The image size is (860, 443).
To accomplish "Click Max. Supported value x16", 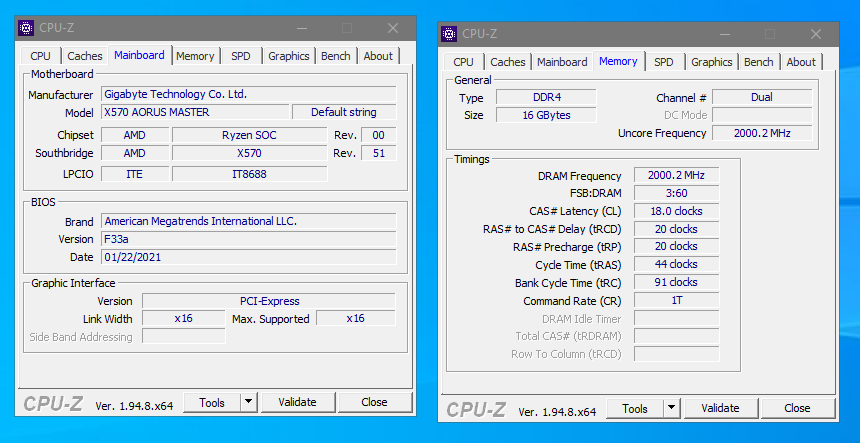I will coord(356,319).
